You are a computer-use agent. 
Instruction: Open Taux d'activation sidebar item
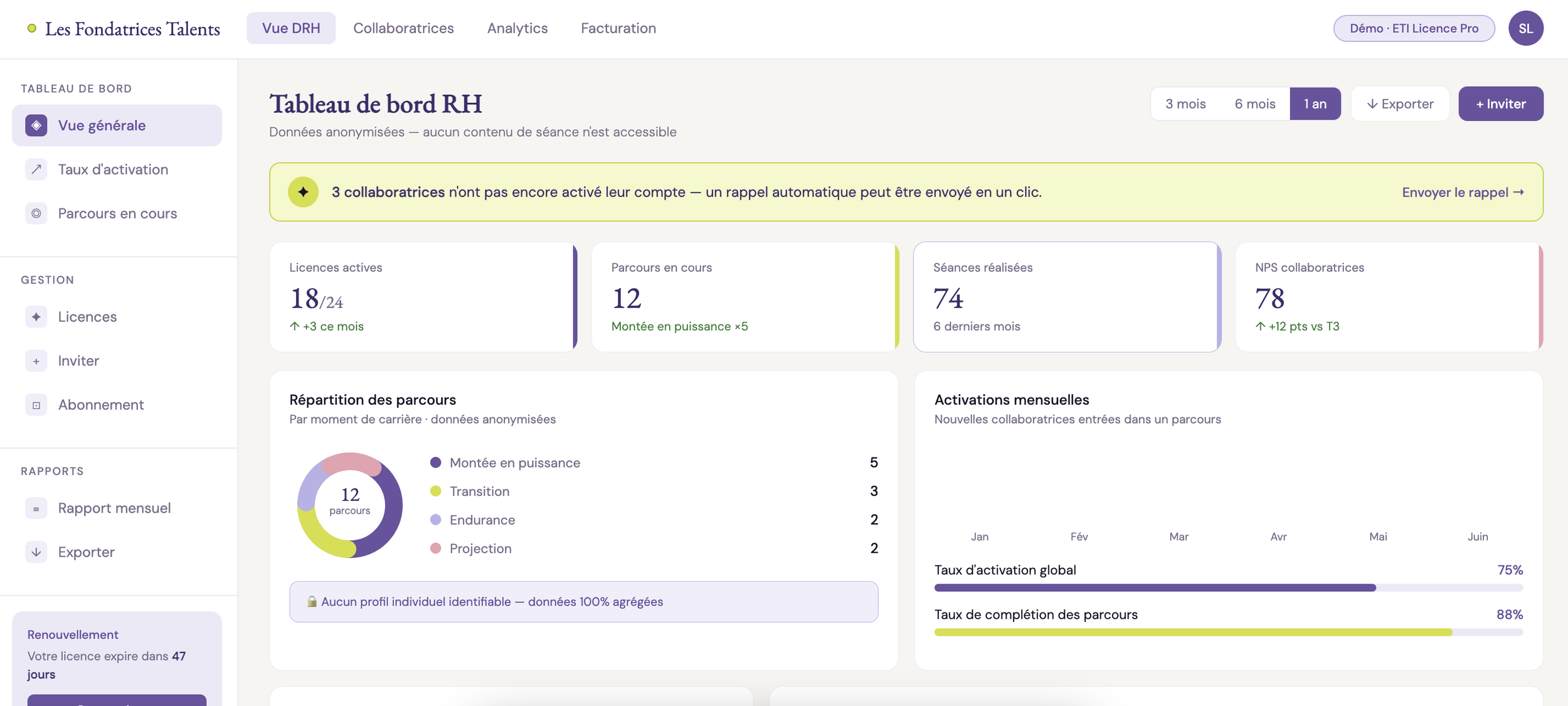[x=117, y=169]
